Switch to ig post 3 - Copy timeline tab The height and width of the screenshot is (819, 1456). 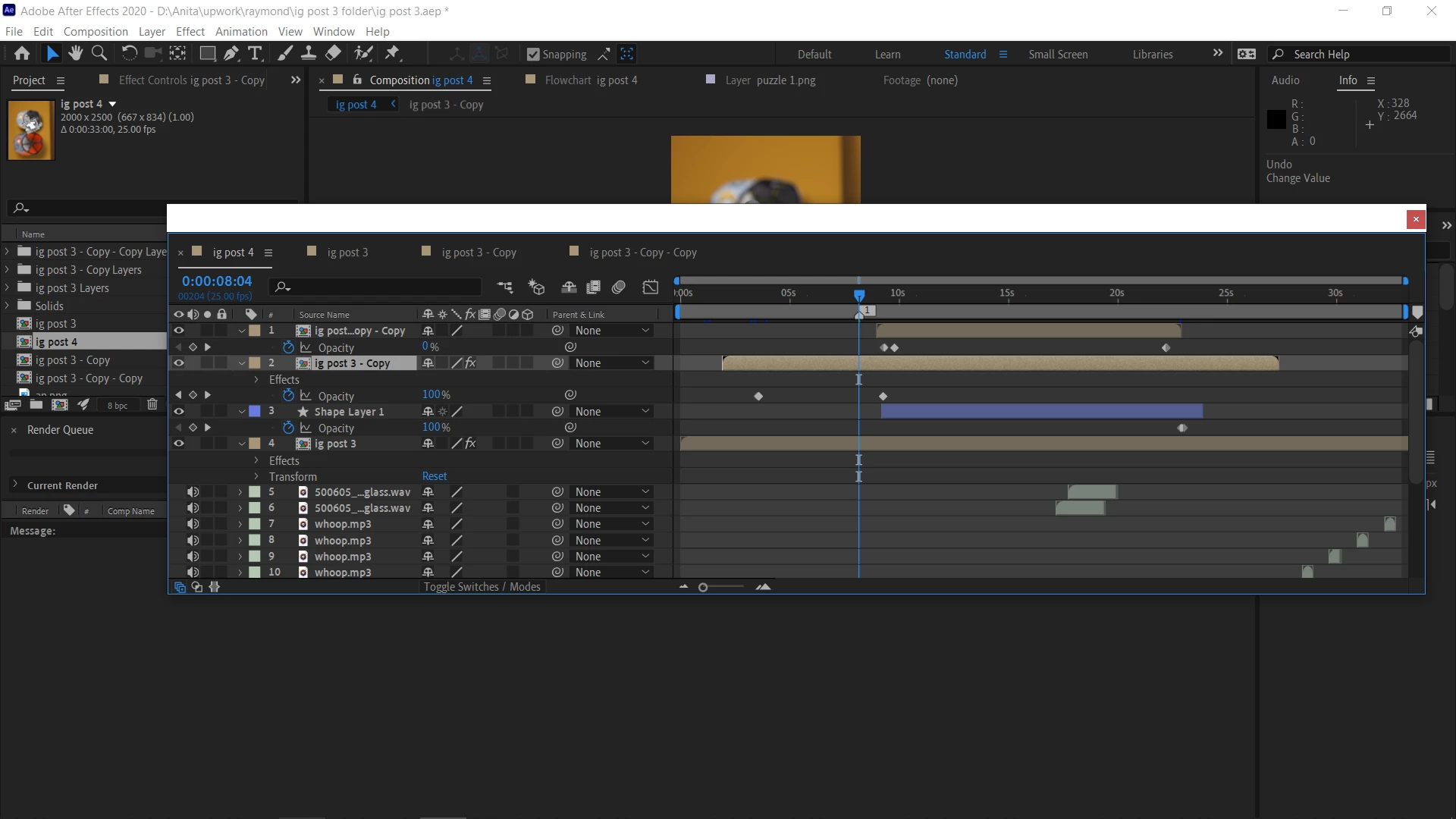pos(479,253)
